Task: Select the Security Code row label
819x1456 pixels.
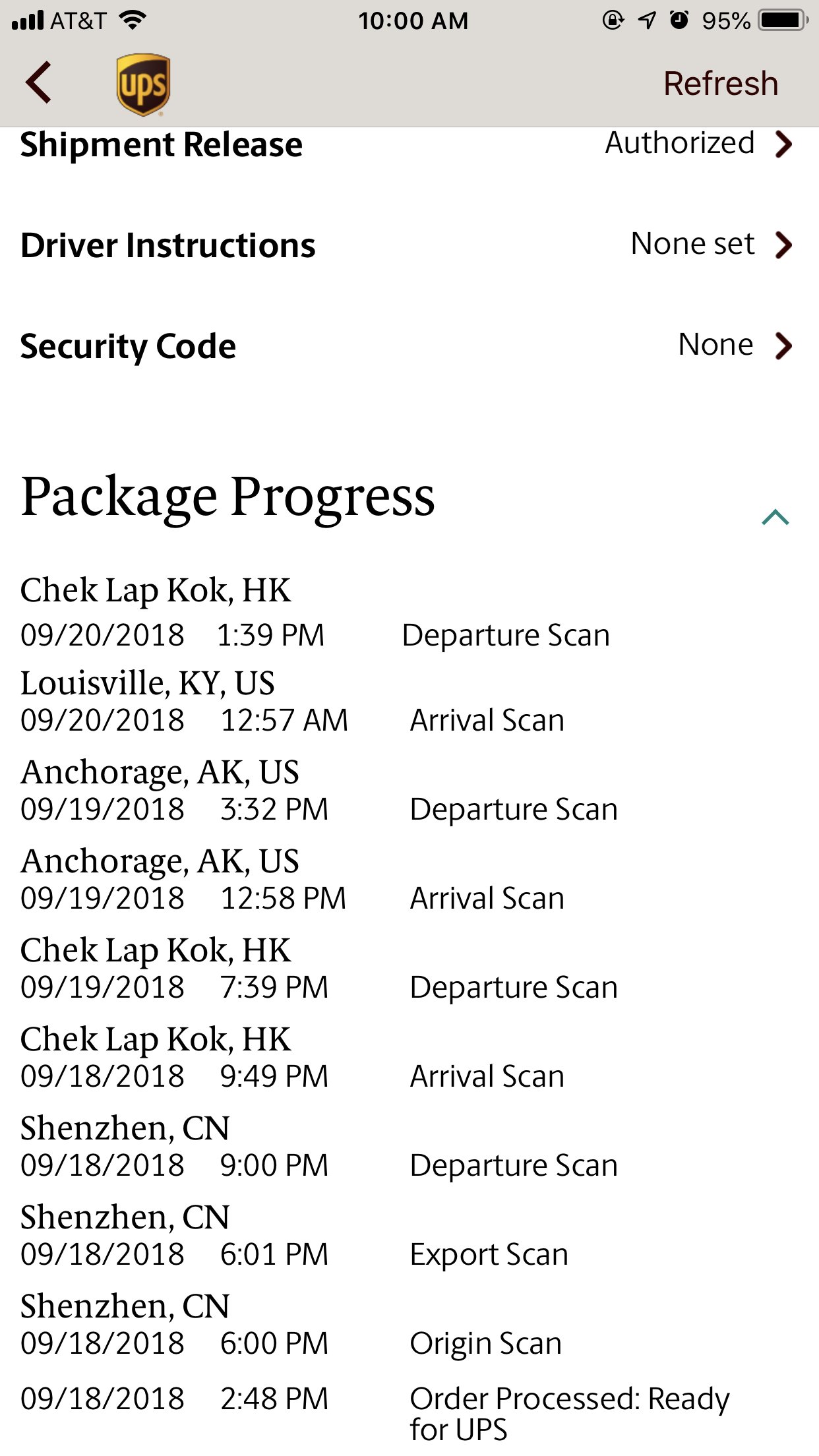Action: click(x=128, y=346)
